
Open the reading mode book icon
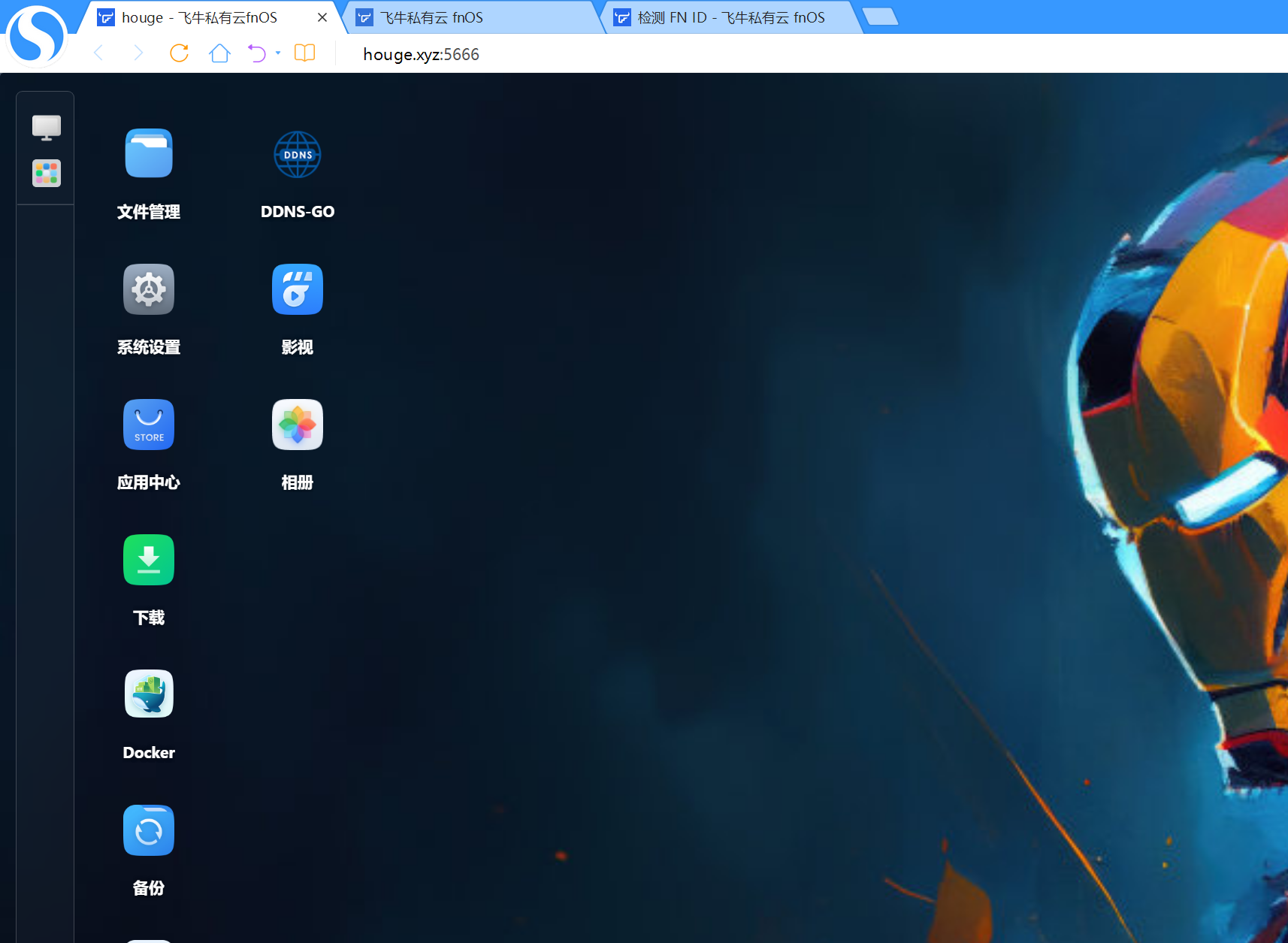304,53
